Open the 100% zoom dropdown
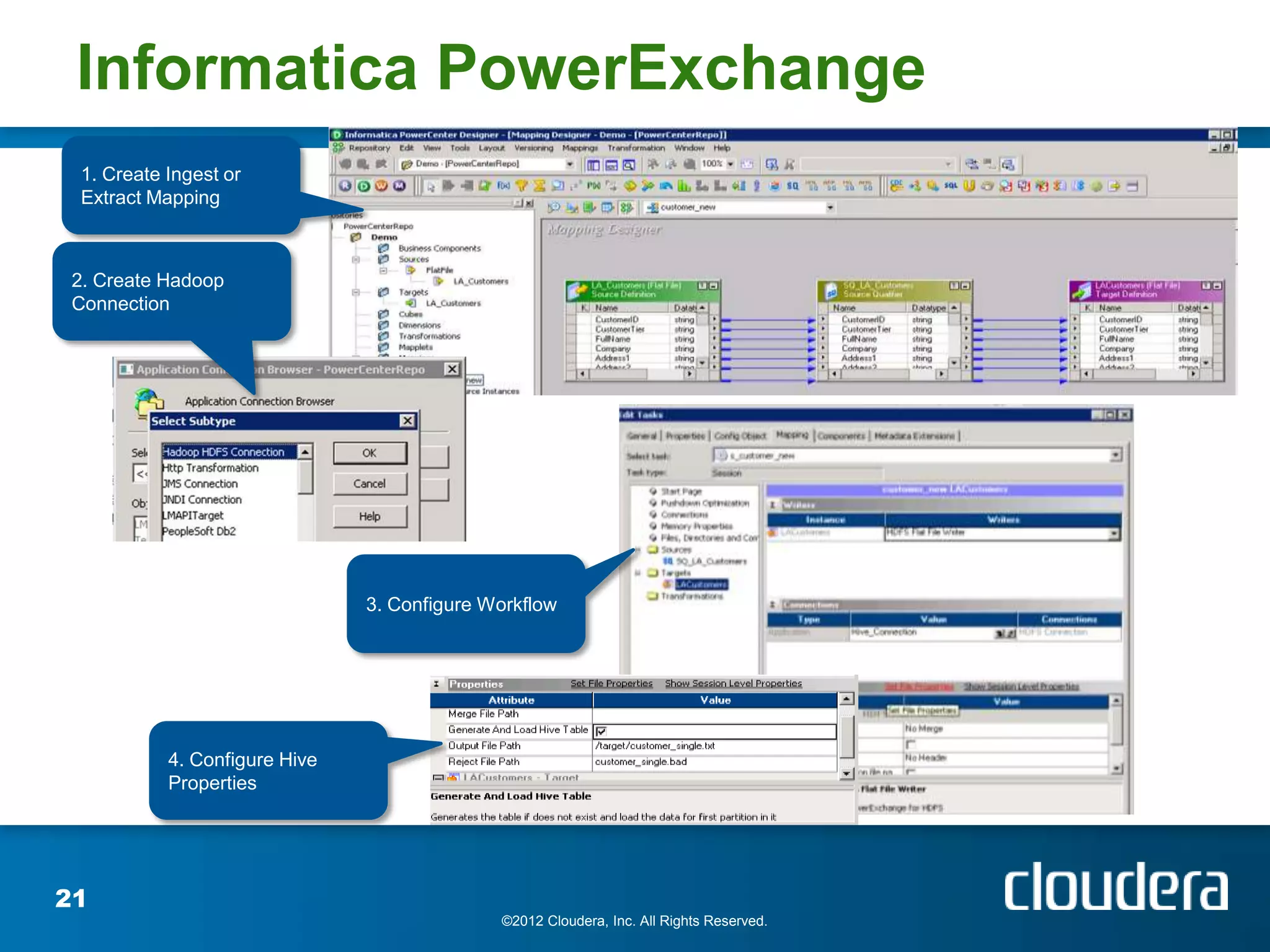The height and width of the screenshot is (952, 1270). coord(730,164)
